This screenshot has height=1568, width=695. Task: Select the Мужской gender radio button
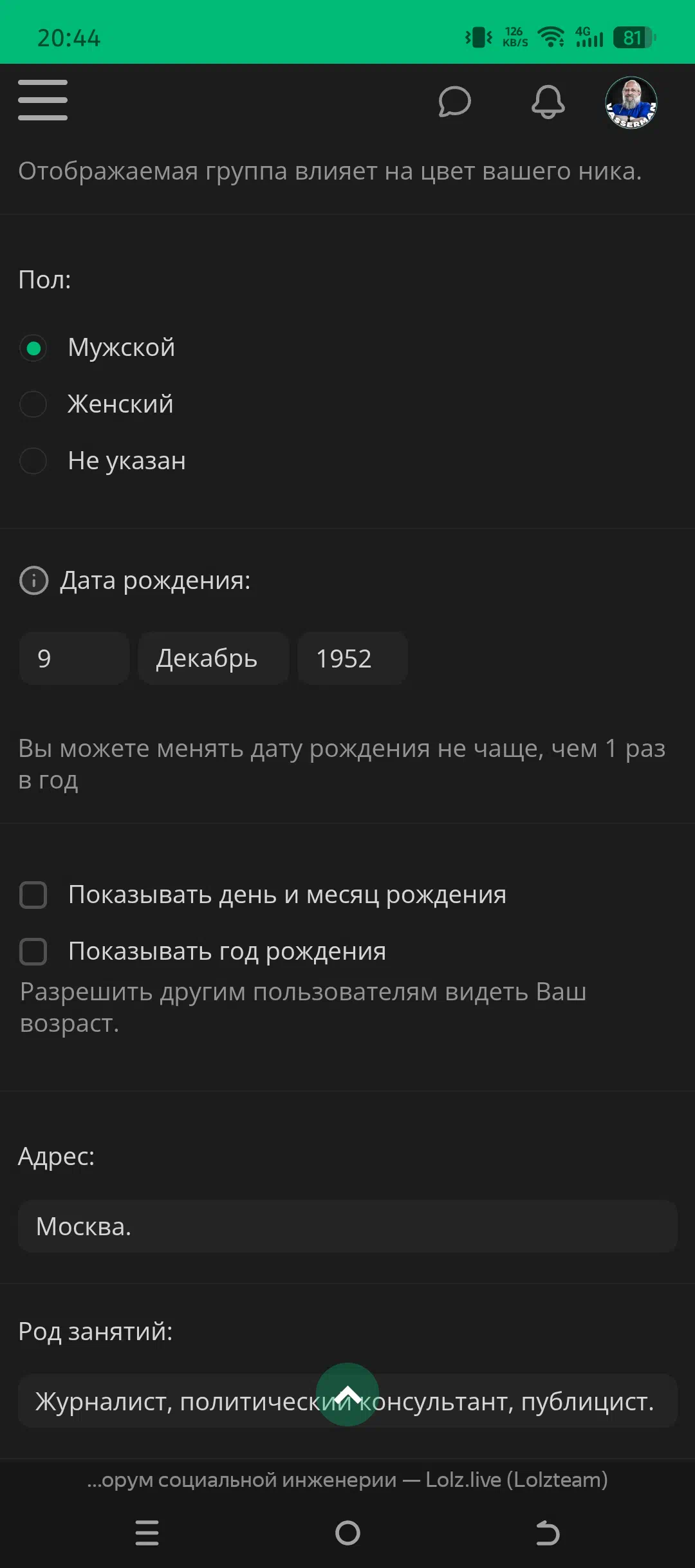(x=33, y=348)
